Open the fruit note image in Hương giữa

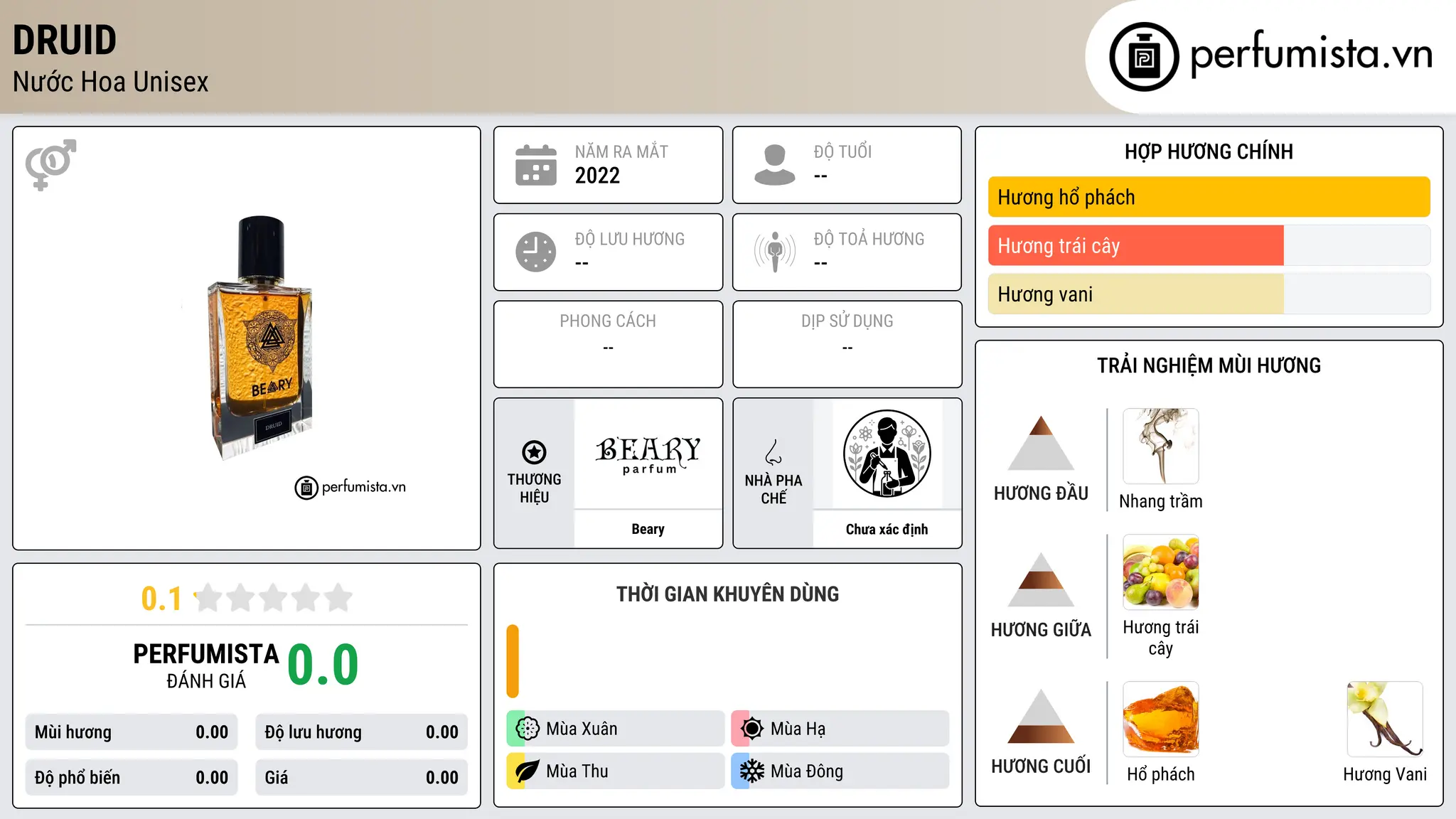pyautogui.click(x=1161, y=572)
